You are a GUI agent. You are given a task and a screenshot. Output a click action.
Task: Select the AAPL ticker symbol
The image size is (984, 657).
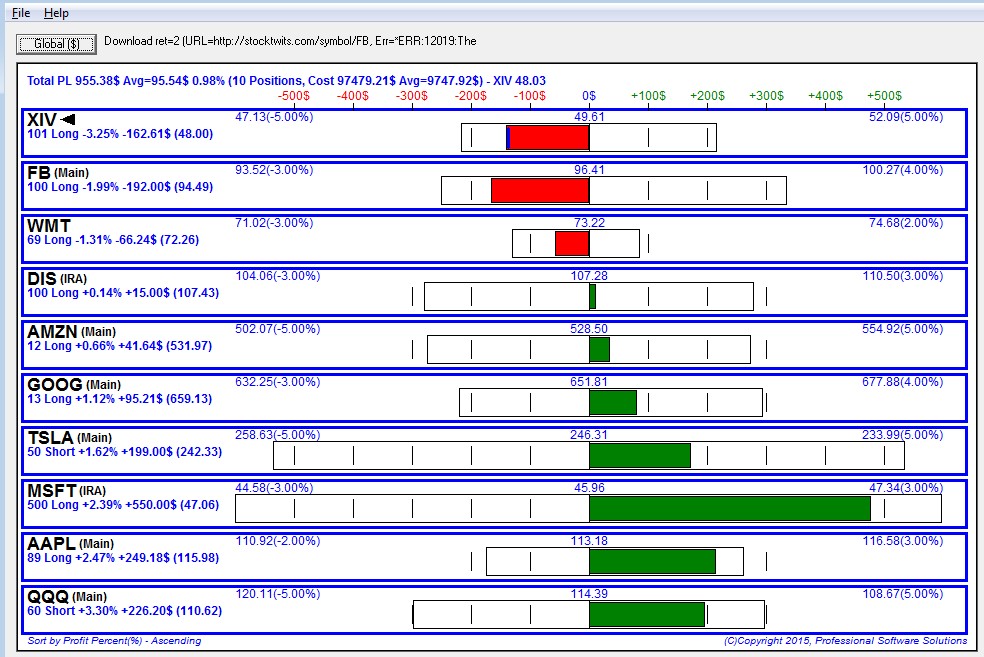[51, 543]
